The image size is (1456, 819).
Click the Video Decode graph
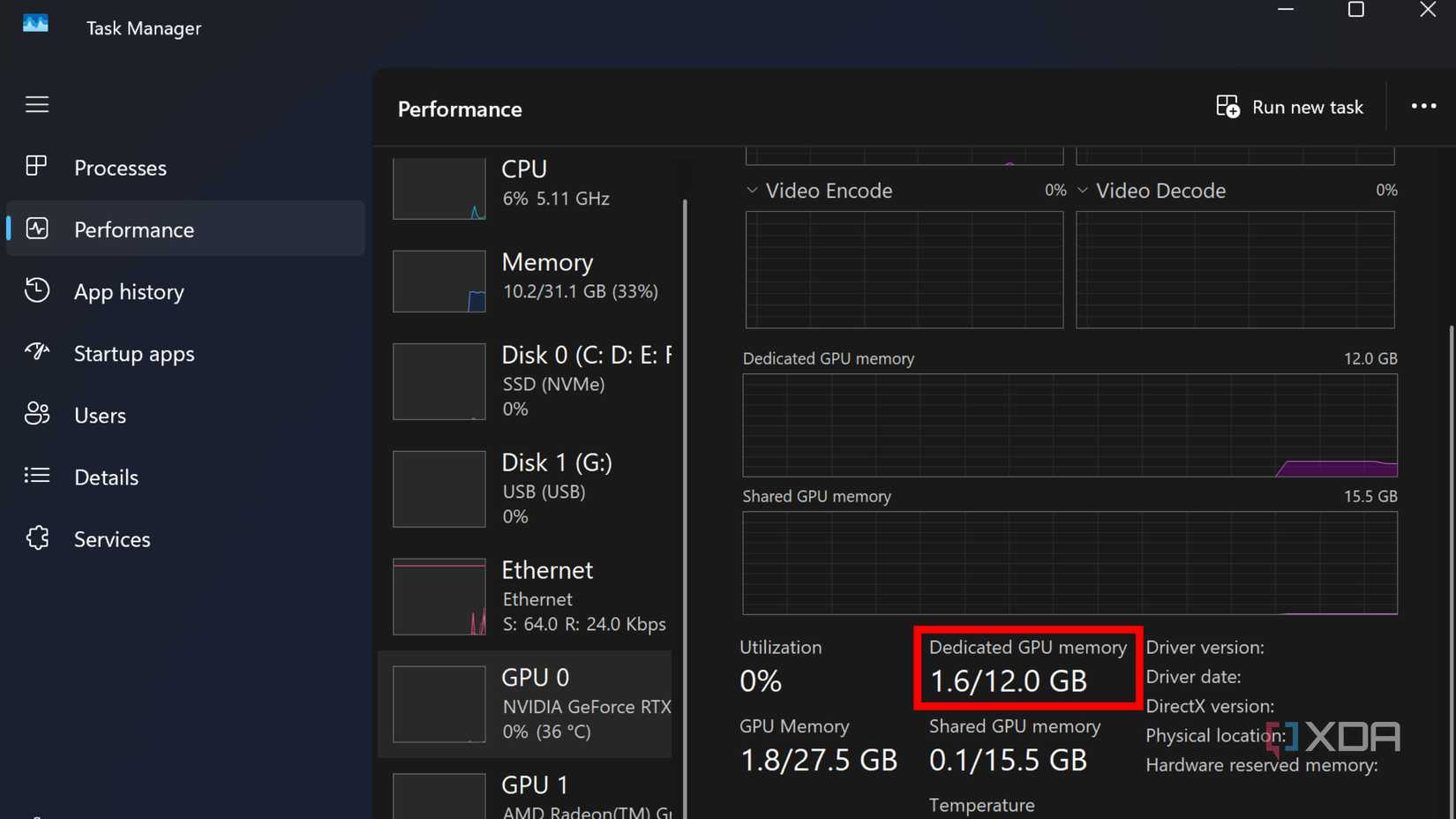(1235, 270)
